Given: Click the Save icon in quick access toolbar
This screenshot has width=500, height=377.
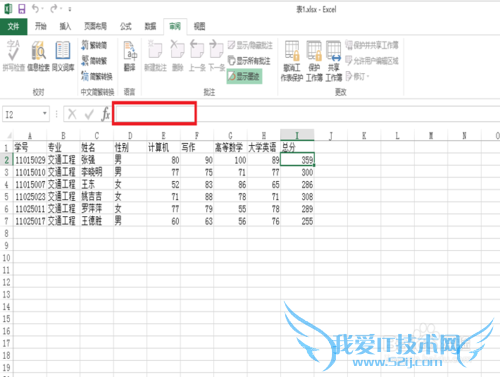Looking at the screenshot, I should [22, 9].
